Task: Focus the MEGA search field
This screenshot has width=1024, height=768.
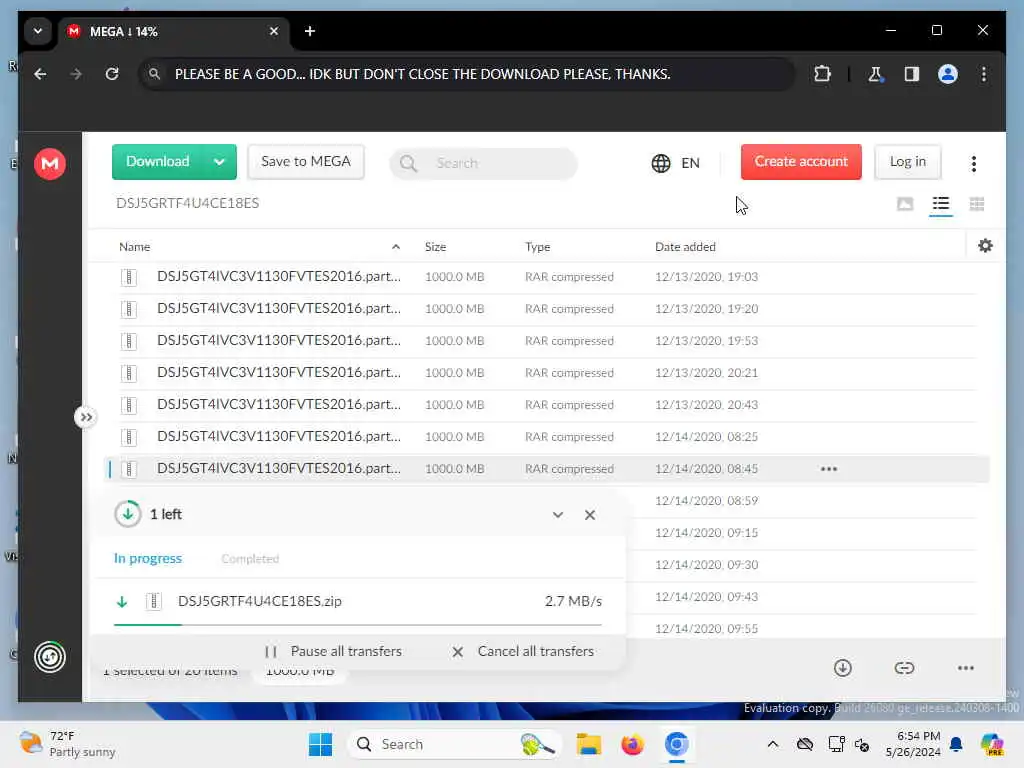Action: 484,163
